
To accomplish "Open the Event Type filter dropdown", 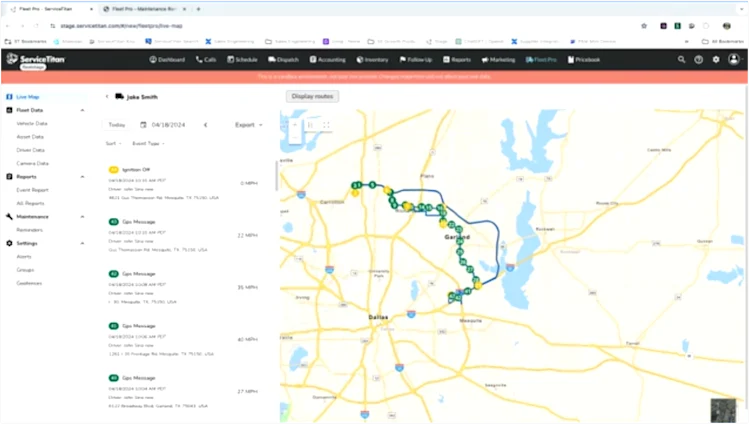I will (x=148, y=144).
